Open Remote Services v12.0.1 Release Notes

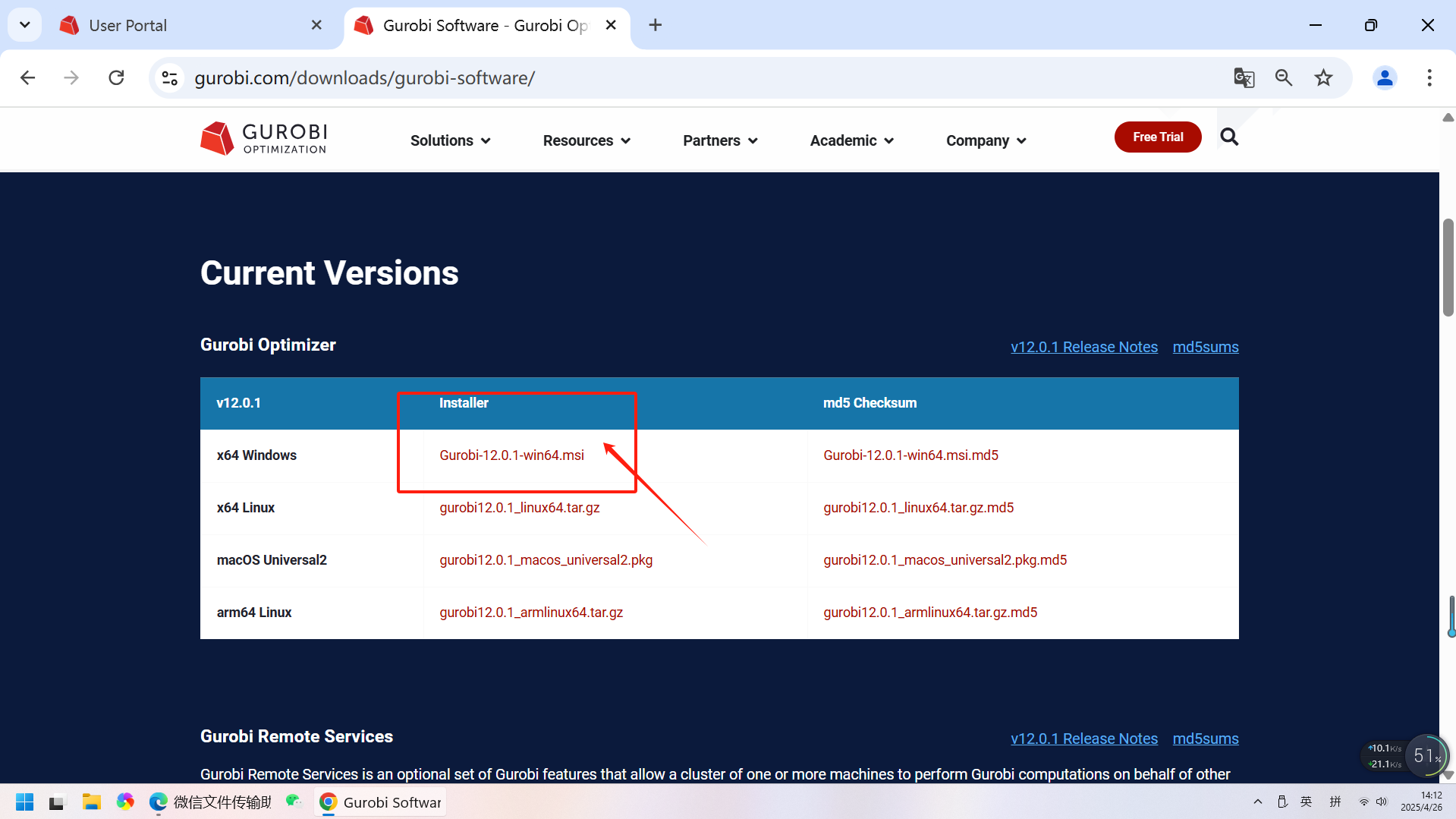pyautogui.click(x=1084, y=739)
